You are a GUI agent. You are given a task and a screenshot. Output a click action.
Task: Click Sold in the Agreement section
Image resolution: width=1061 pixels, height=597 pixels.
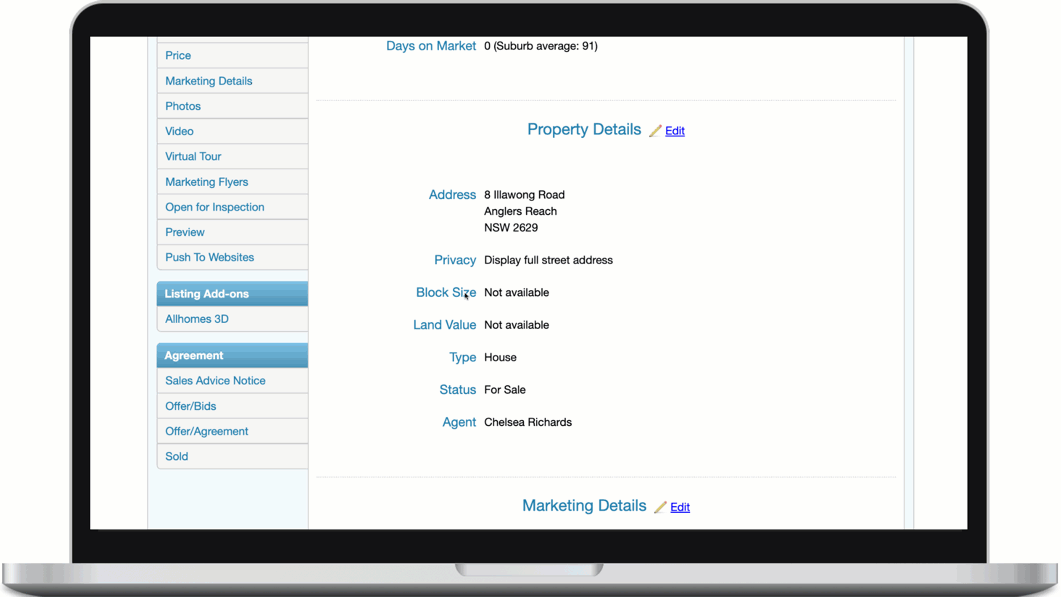pos(176,456)
